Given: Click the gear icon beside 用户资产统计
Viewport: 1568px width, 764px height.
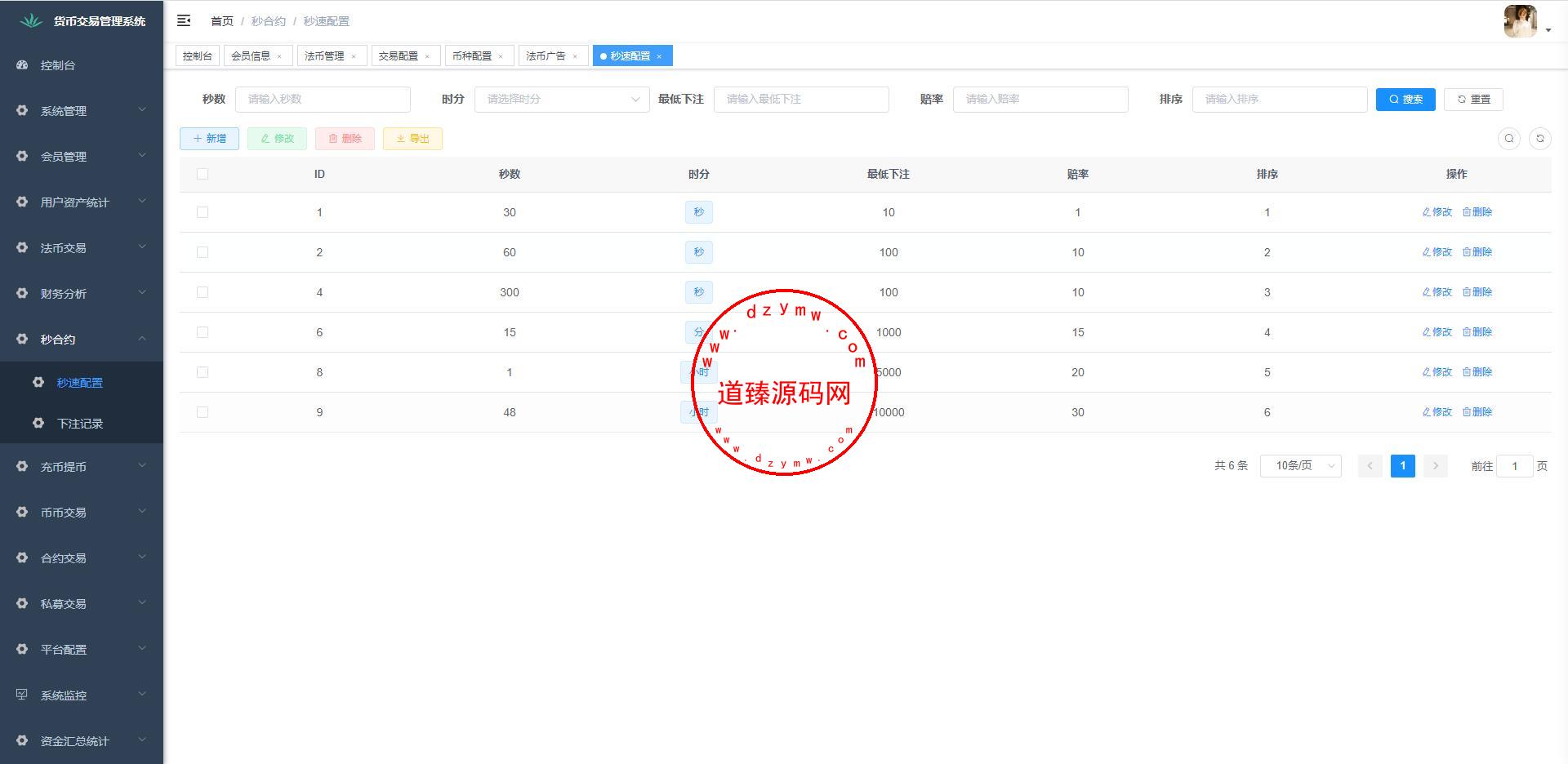Looking at the screenshot, I should (22, 202).
